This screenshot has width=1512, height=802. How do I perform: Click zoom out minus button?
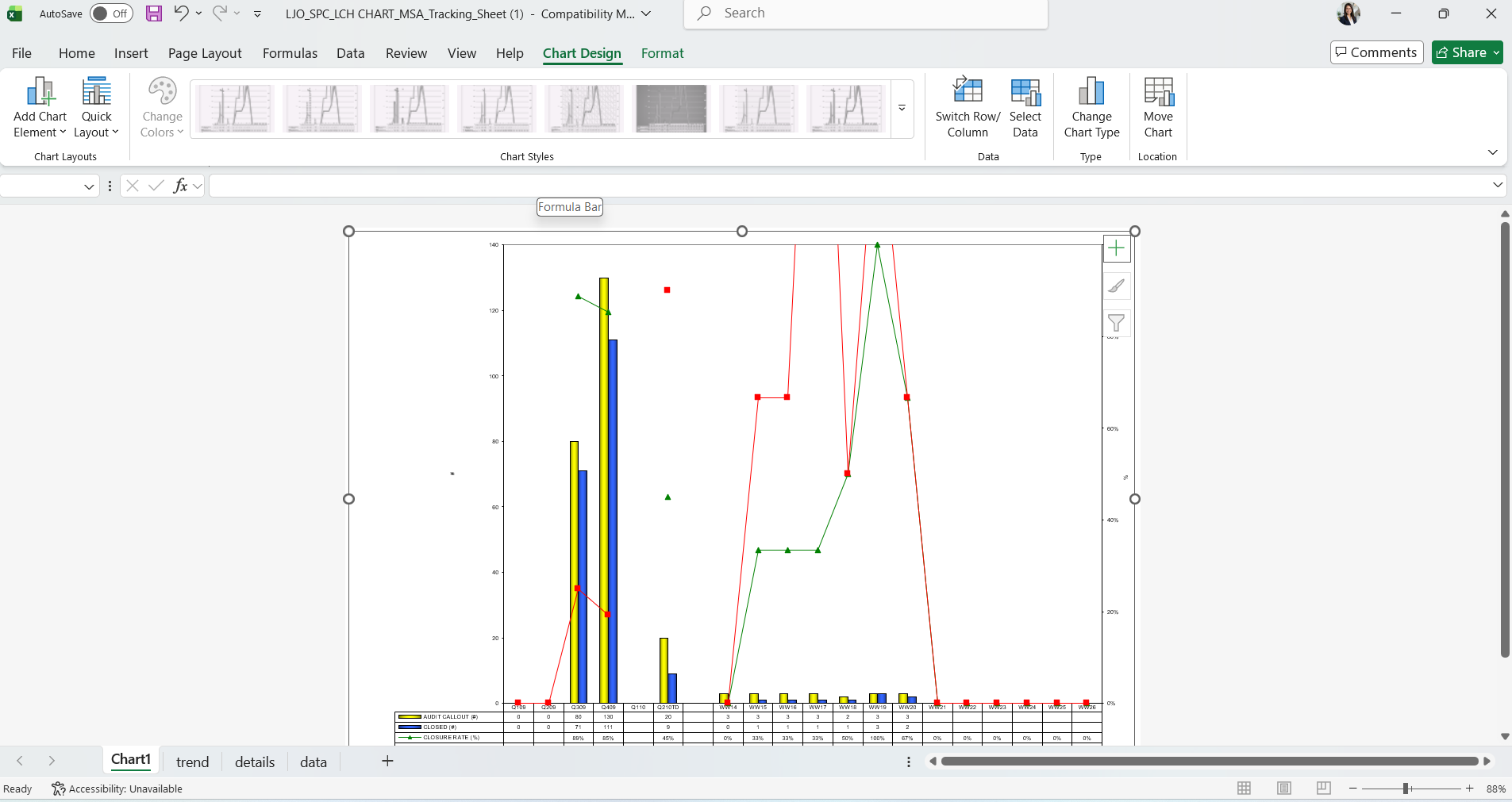[1353, 788]
